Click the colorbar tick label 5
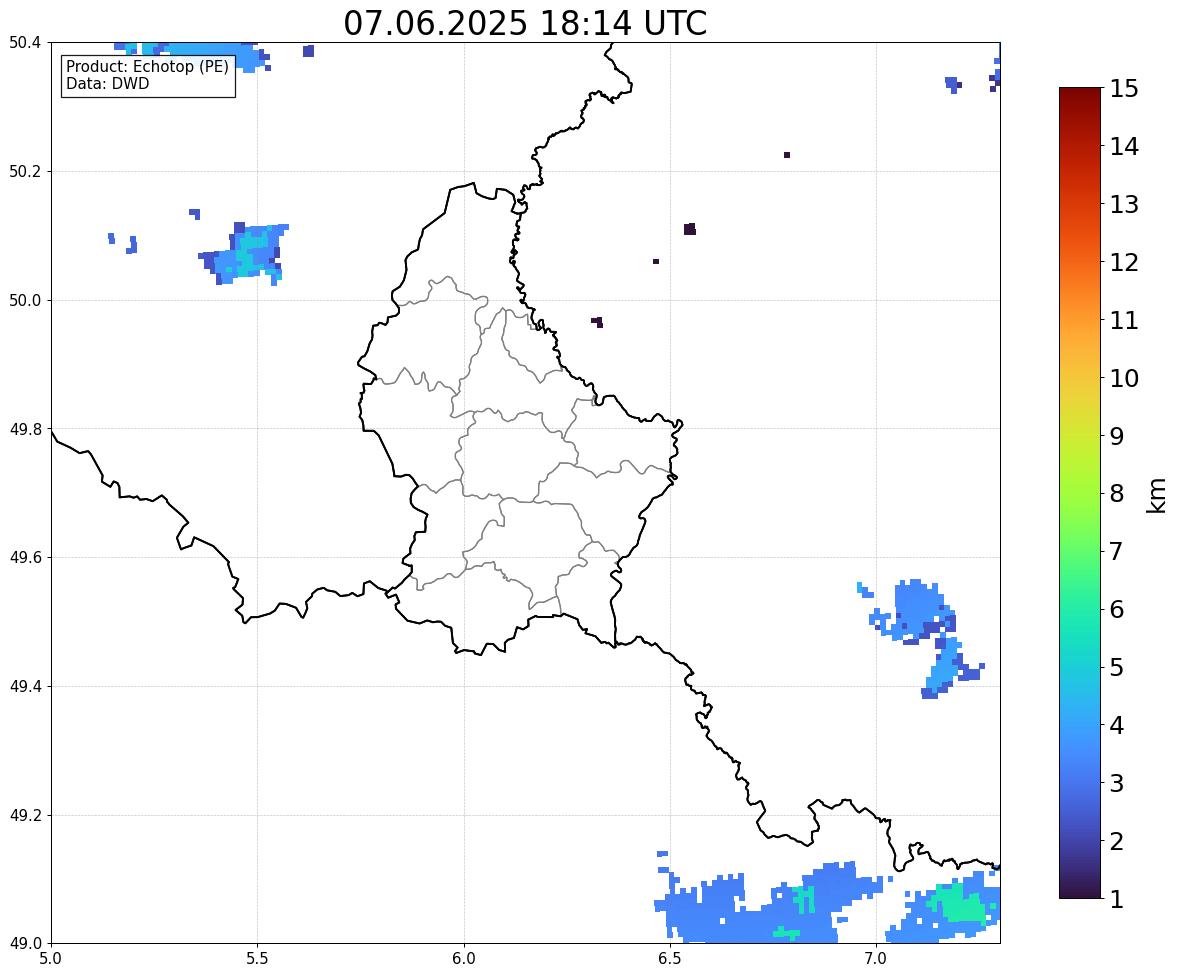Viewport: 1178px width, 976px height. pyautogui.click(x=1116, y=667)
